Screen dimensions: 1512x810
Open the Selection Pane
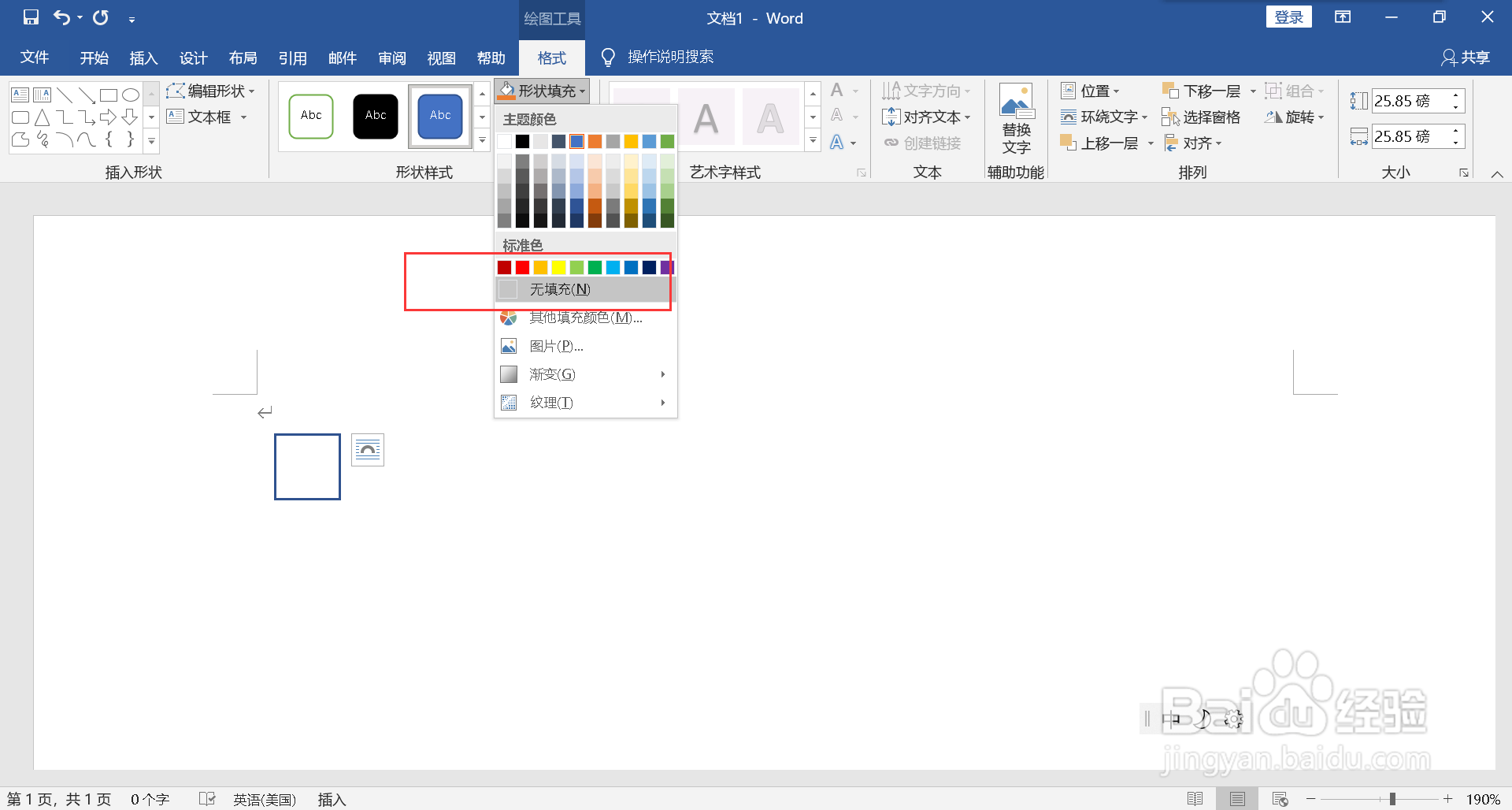(1201, 117)
